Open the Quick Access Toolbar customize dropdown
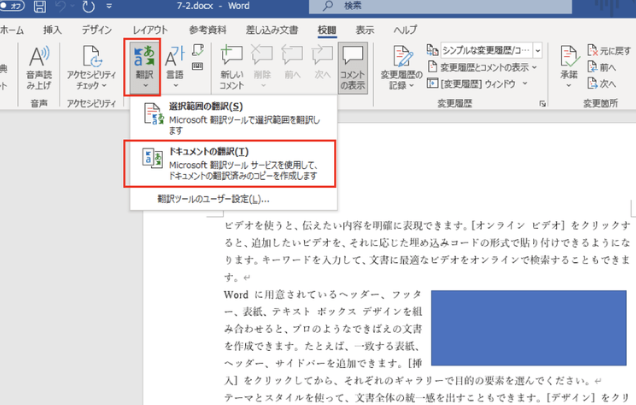Viewport: 636px width, 405px height. click(x=109, y=6)
